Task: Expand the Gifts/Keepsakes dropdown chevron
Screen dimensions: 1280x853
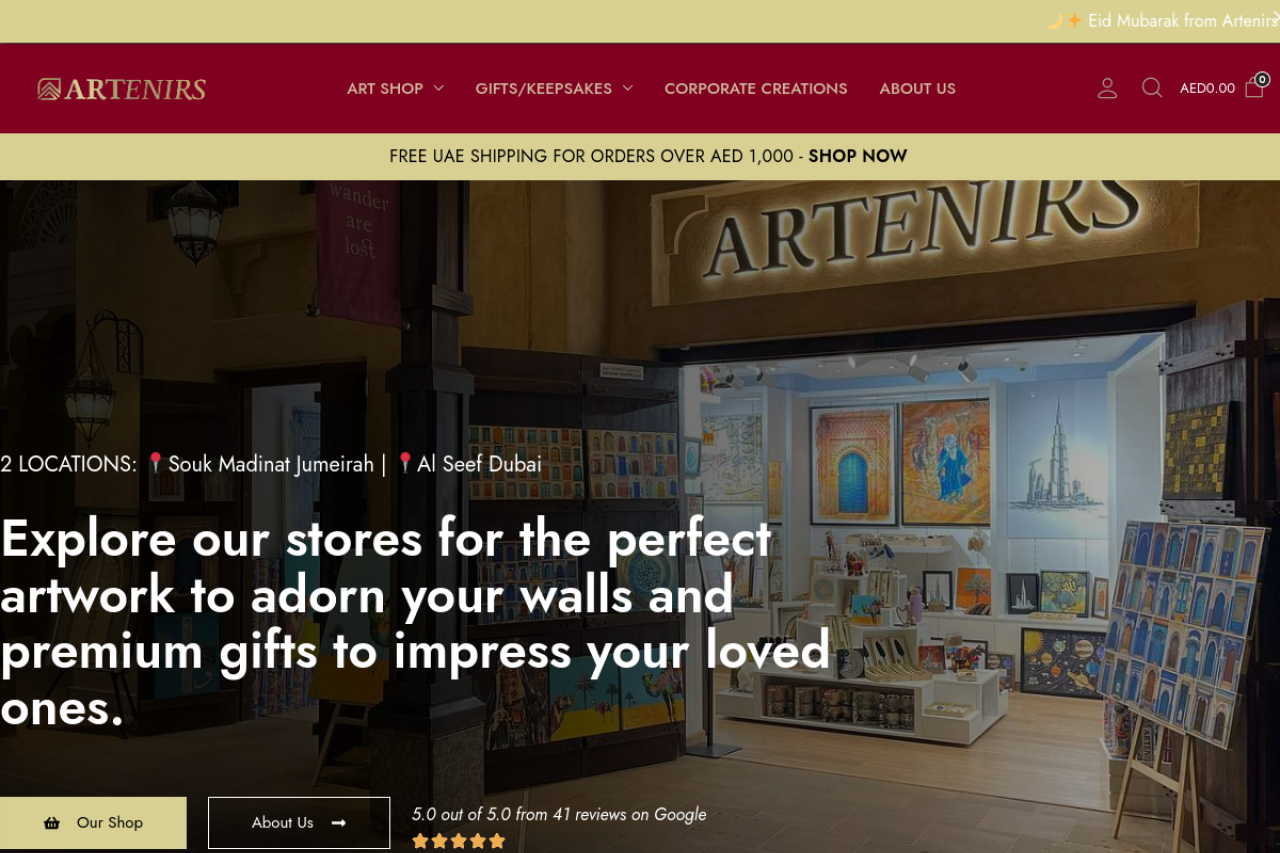Action: 627,89
